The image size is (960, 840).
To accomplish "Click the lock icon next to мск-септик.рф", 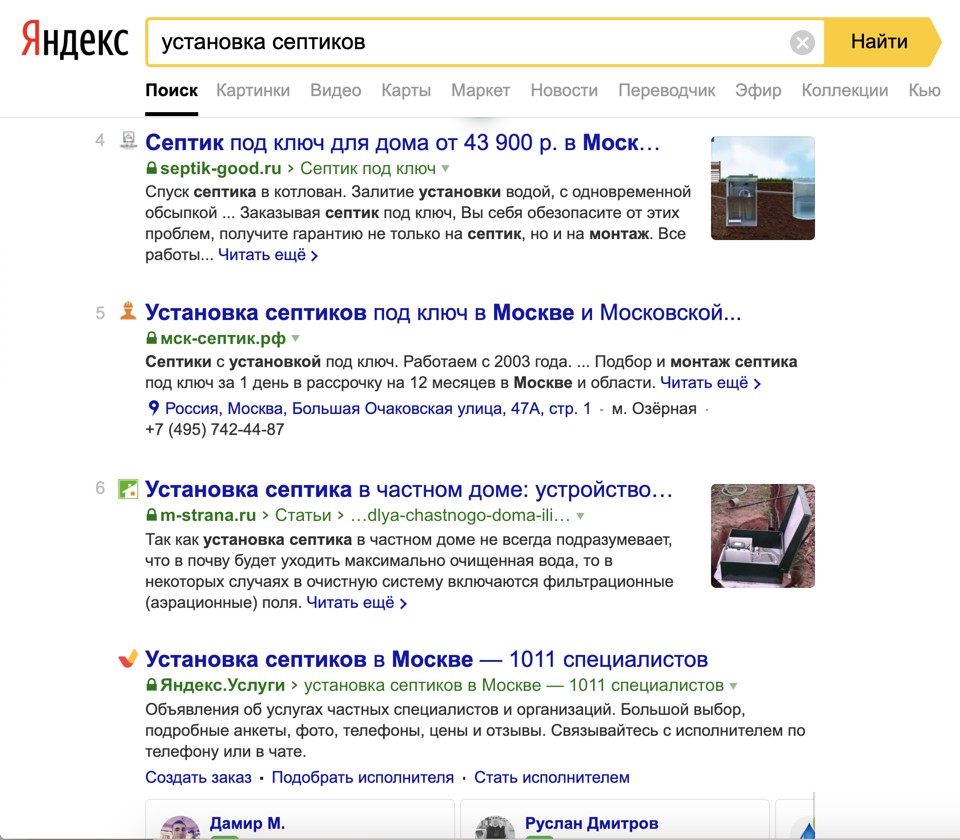I will (x=151, y=338).
